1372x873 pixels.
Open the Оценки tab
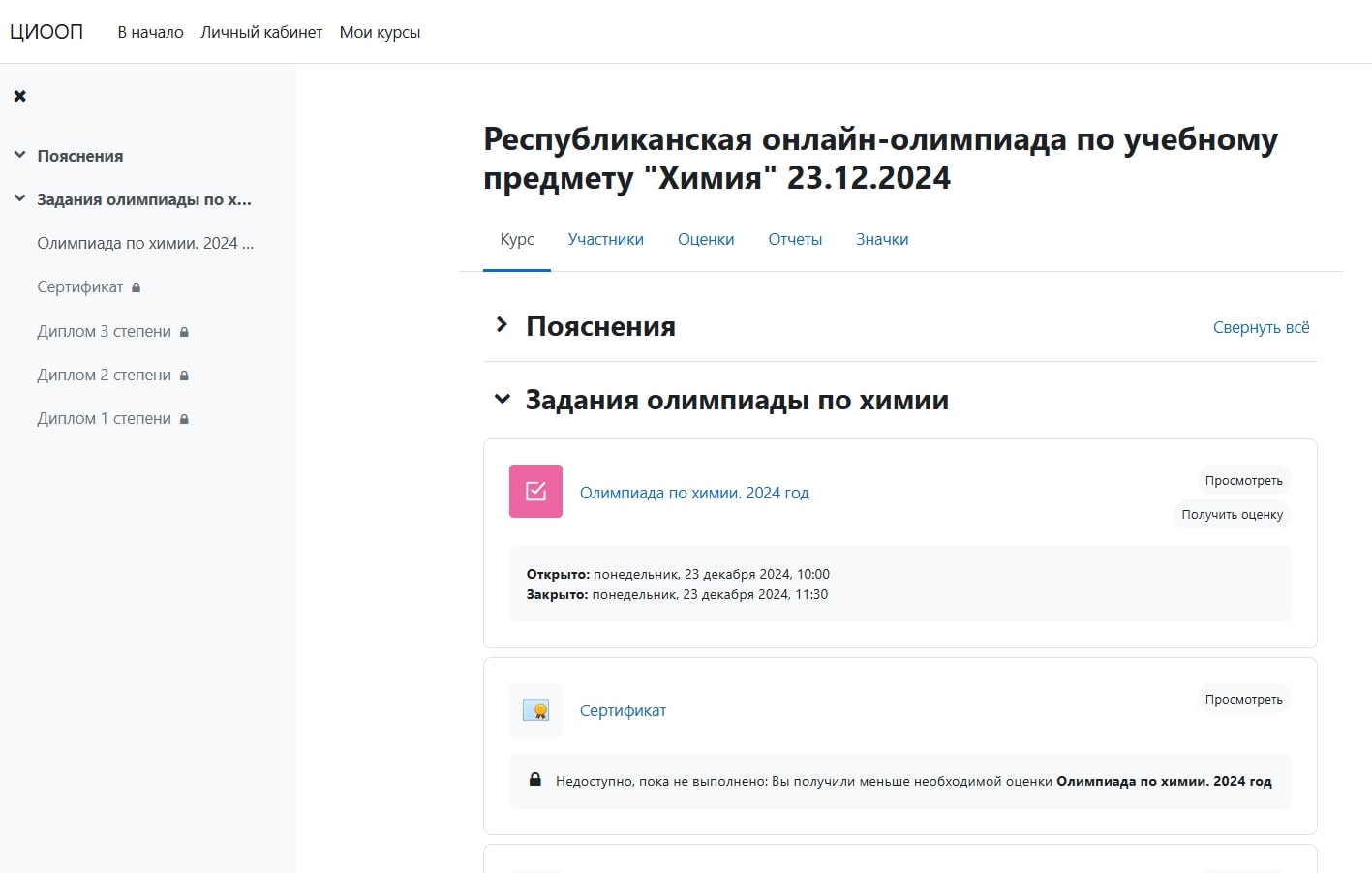(705, 239)
